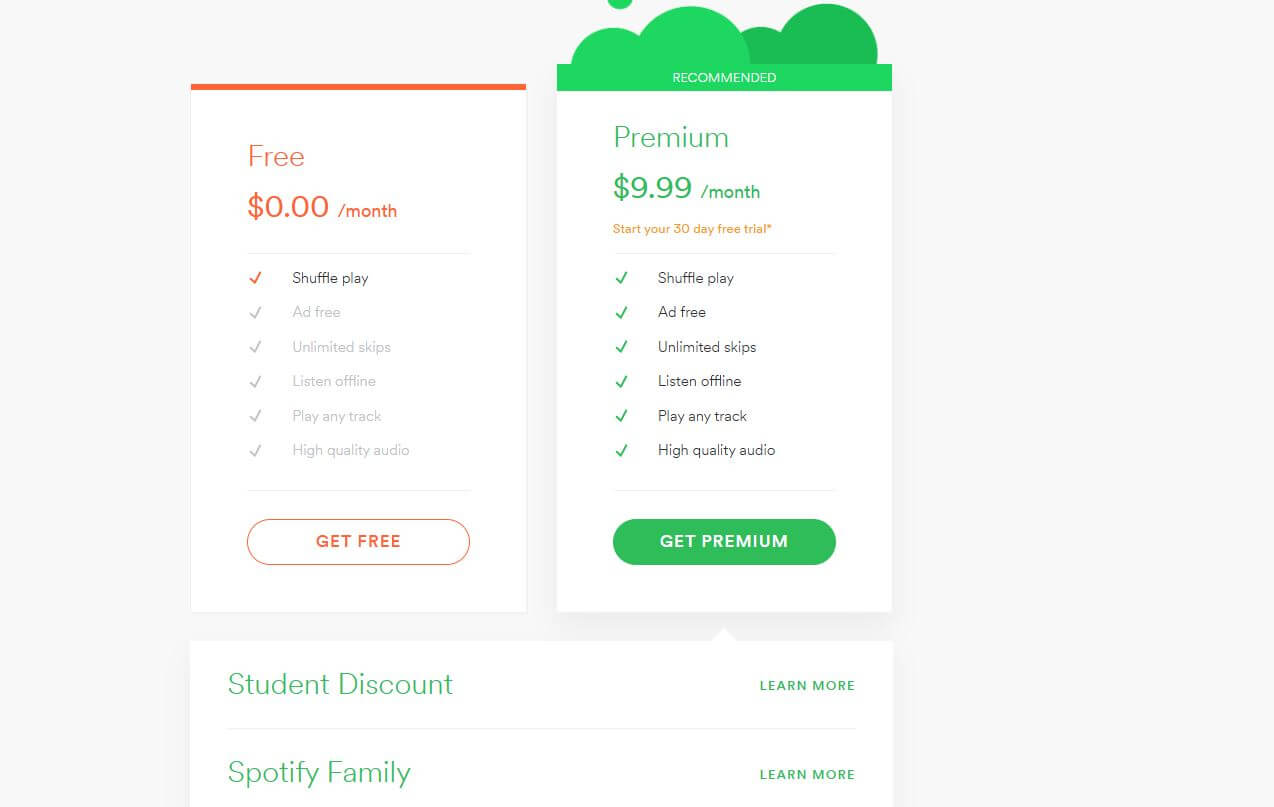The height and width of the screenshot is (807, 1274).
Task: Click the Ad free checkmark in the Free plan
Action: tap(257, 312)
